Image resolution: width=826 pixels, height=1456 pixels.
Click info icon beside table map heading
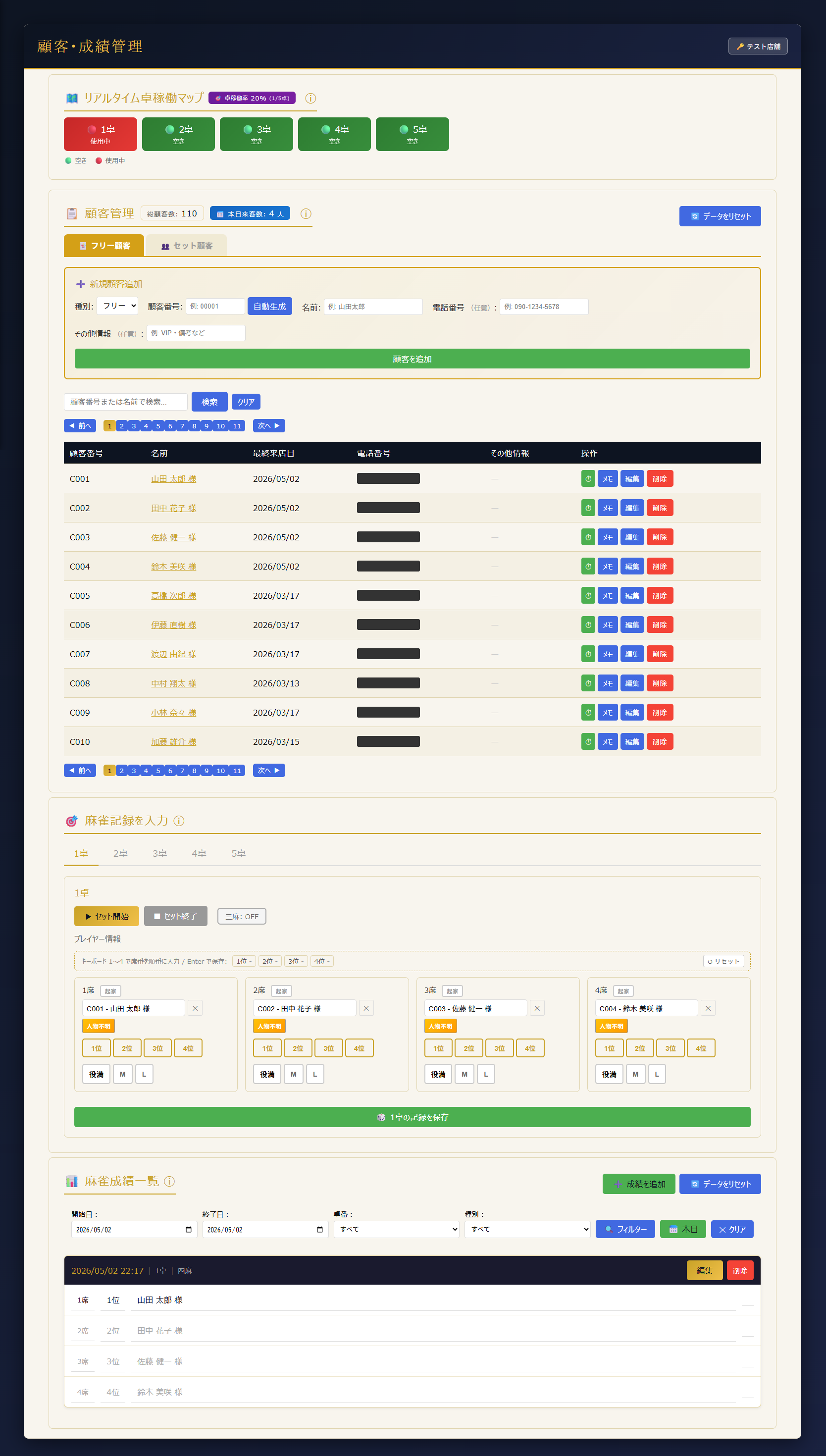310,98
